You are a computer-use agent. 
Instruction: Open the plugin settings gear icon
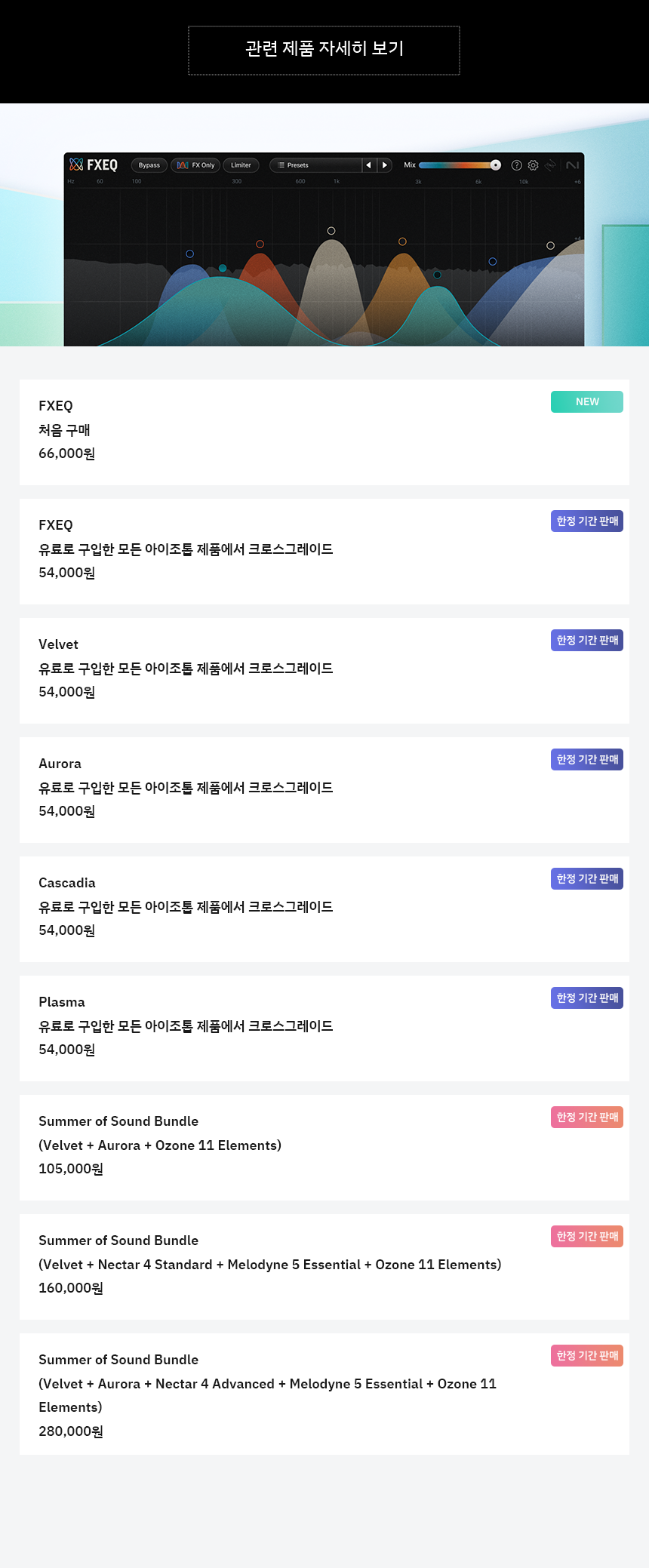click(533, 165)
